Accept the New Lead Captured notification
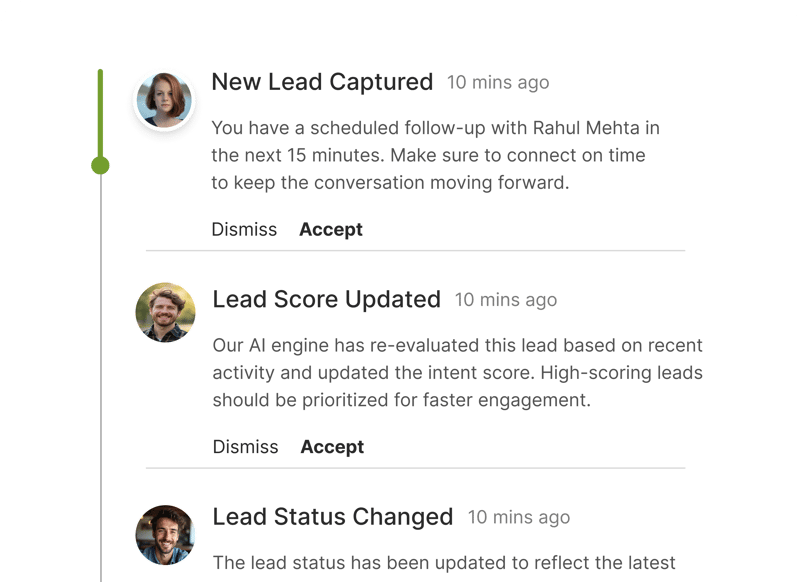The height and width of the screenshot is (582, 800). (331, 229)
